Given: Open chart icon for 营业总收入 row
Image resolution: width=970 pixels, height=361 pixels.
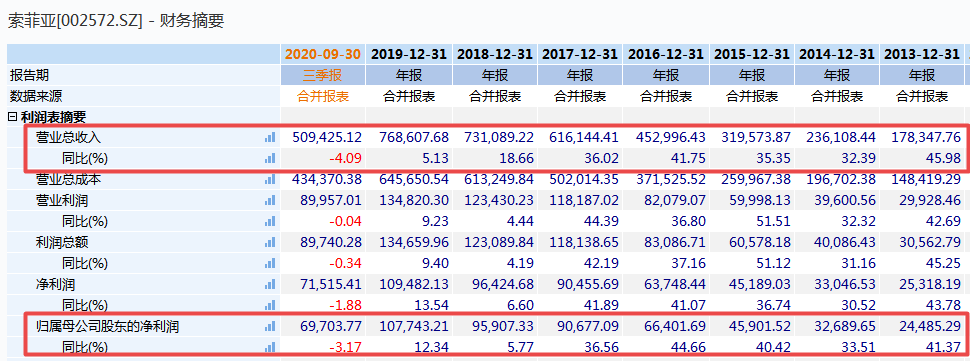Looking at the screenshot, I should [270, 137].
